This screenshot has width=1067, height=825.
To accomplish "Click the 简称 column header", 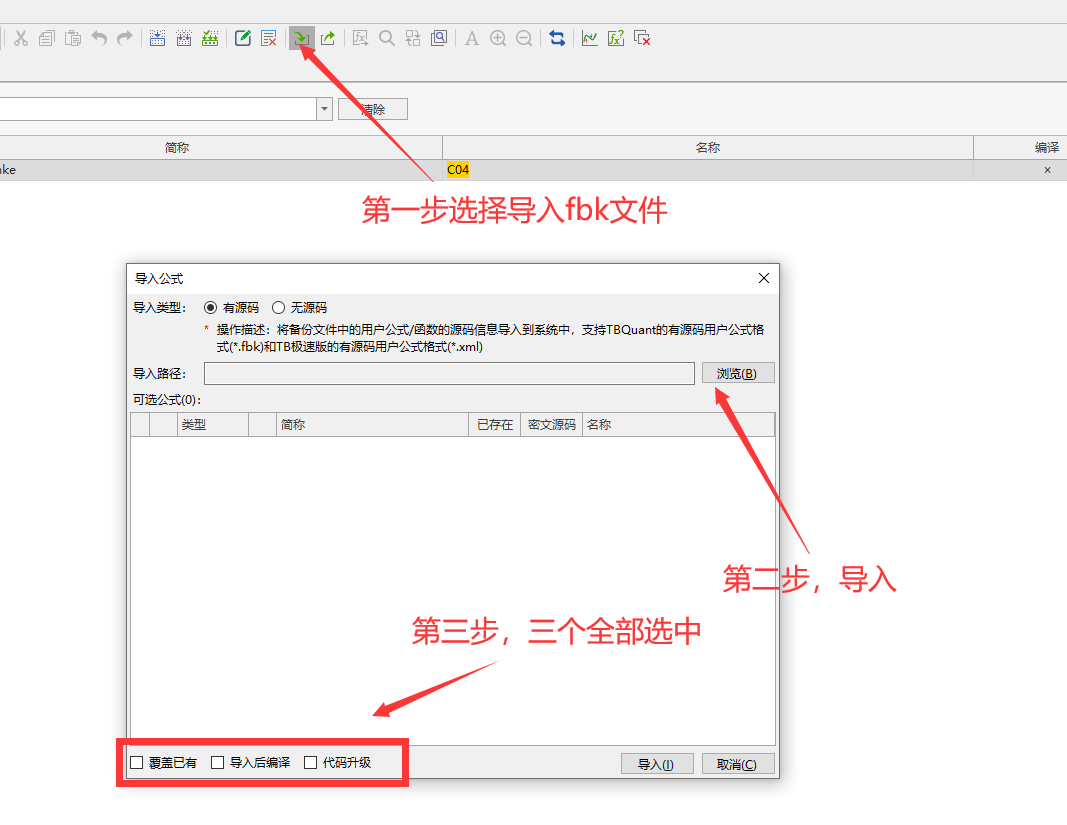I will pos(177,147).
